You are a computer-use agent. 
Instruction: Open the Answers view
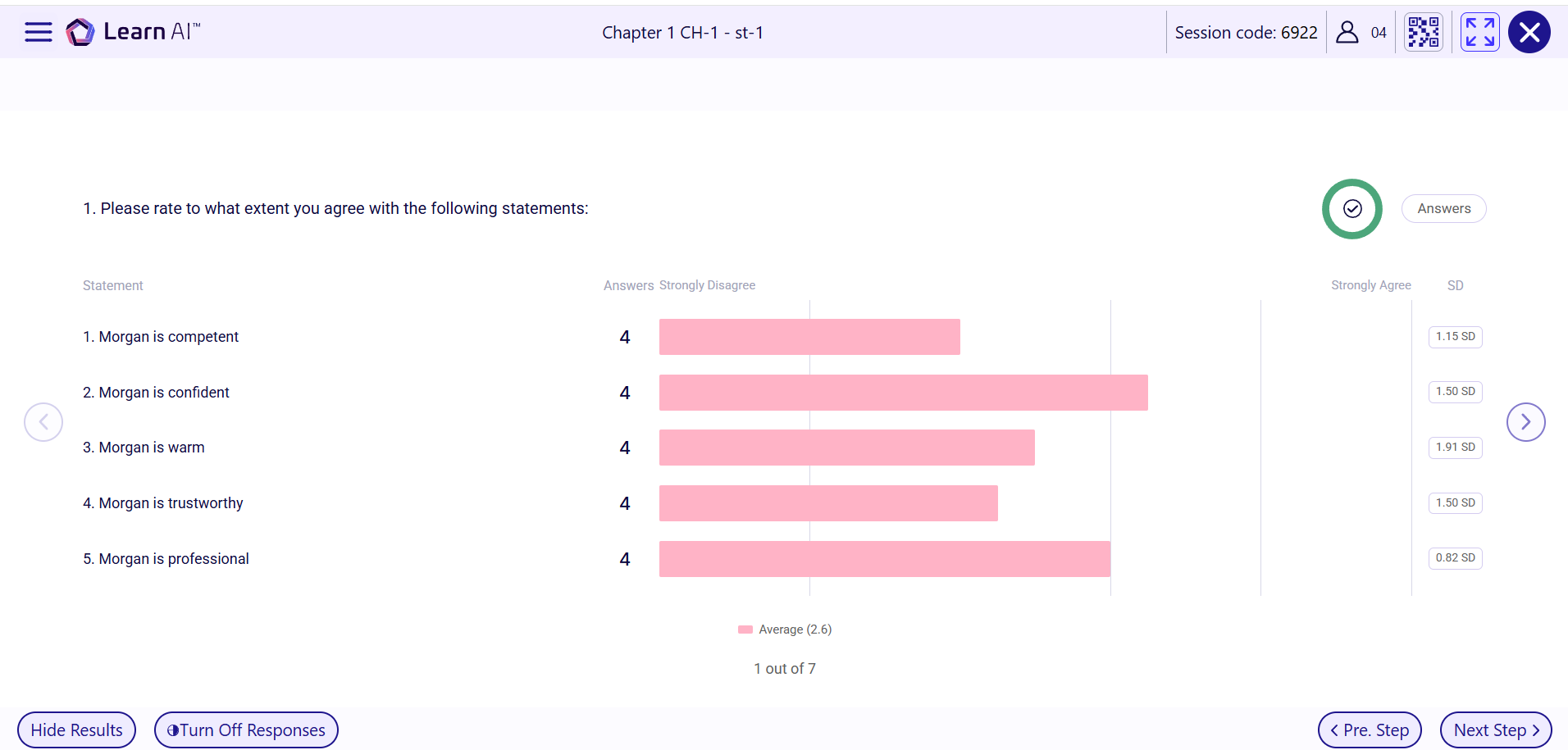coord(1444,209)
